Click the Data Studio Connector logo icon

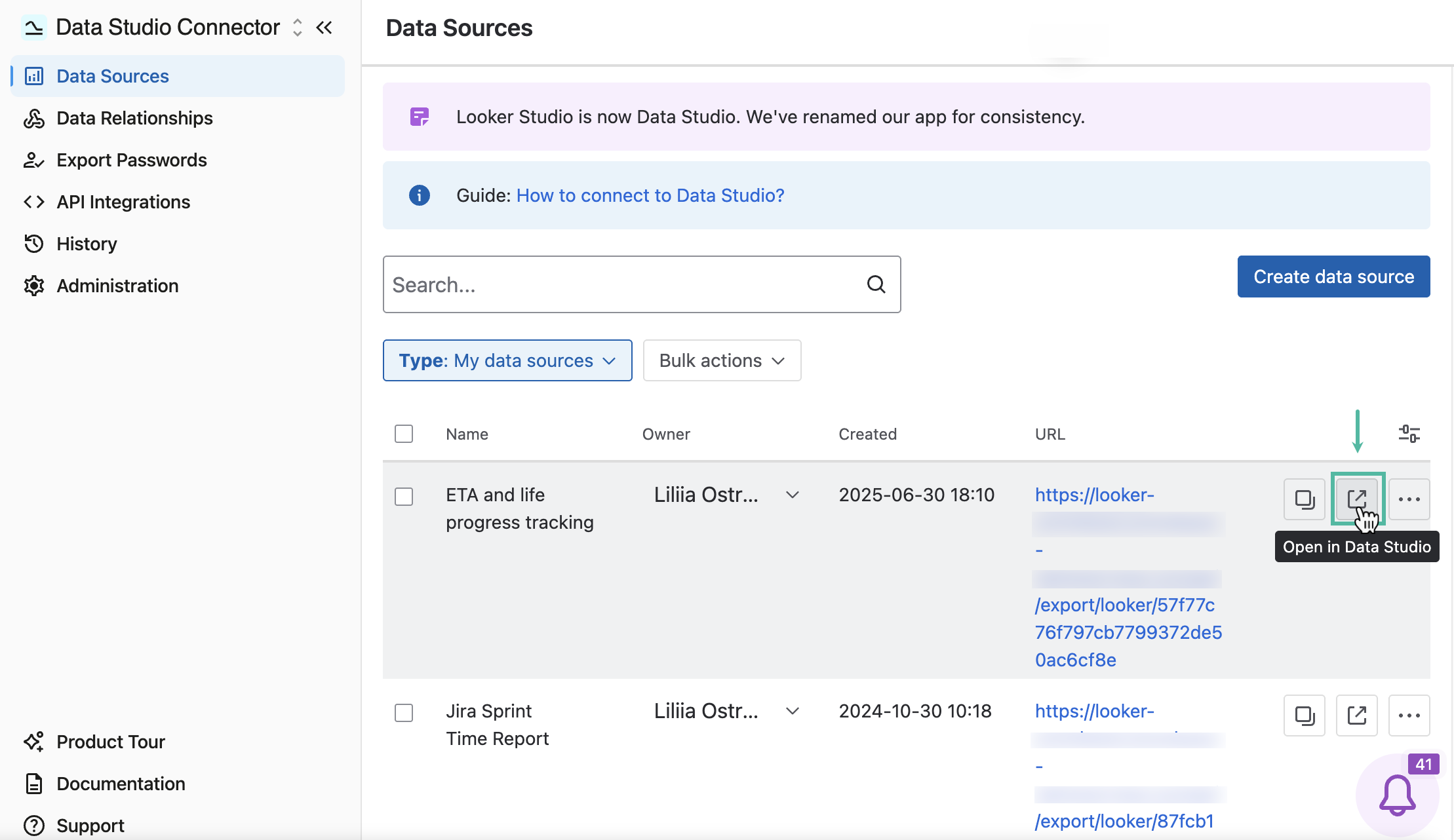pos(33,28)
